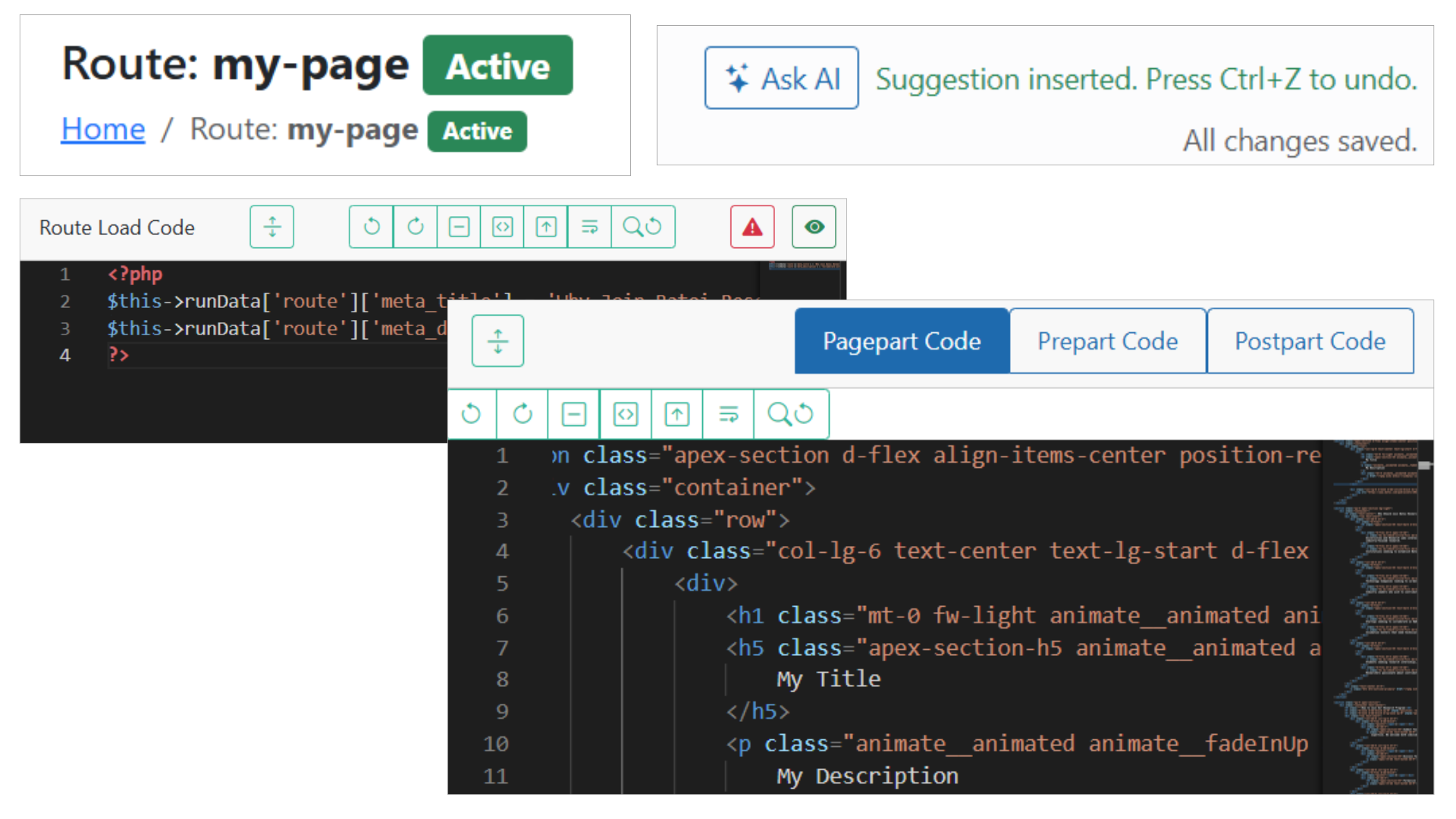1456x819 pixels.
Task: Collapse code folds in Pagepart editor toolbar
Action: tap(573, 414)
